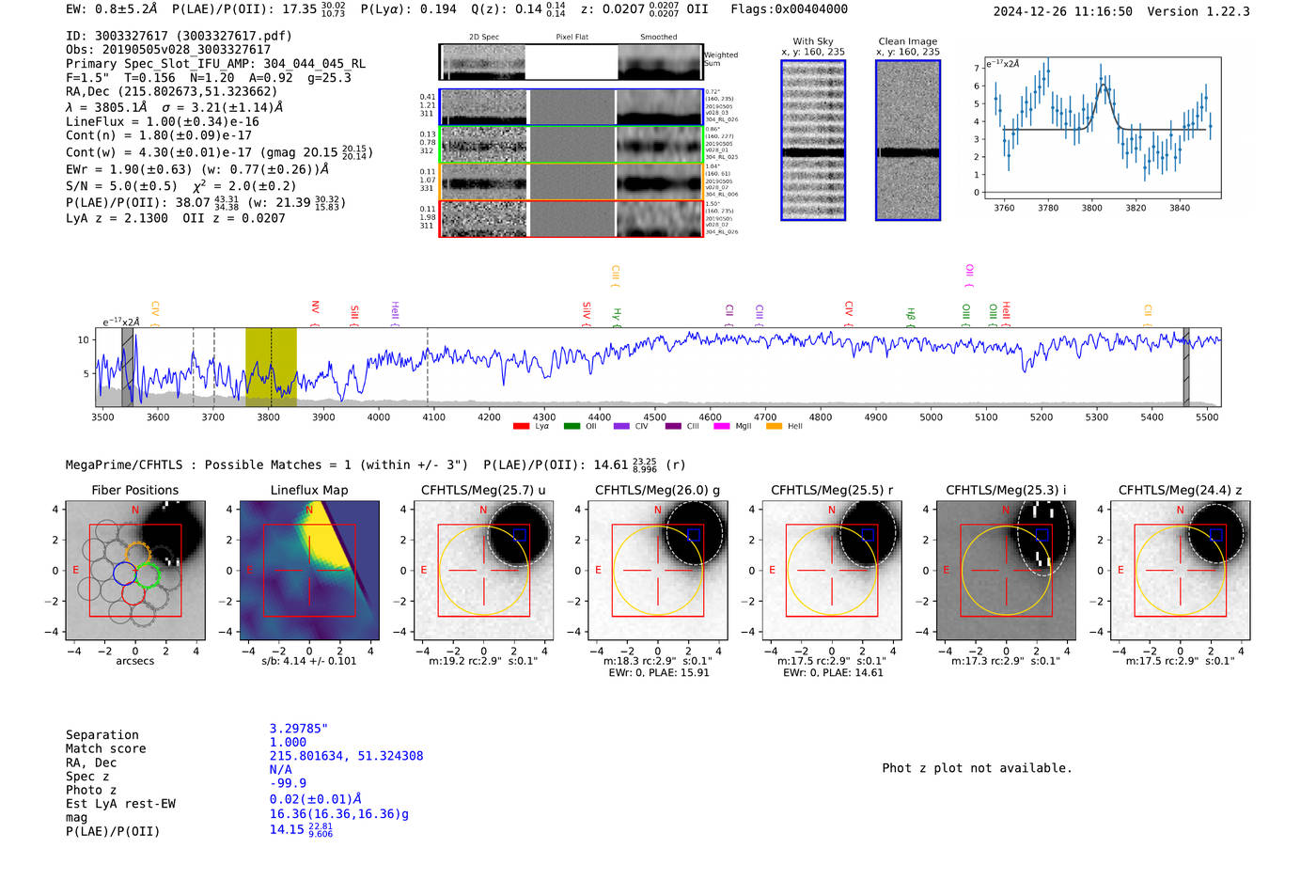Image resolution: width=1316 pixels, height=896 pixels.
Task: Click the Est LyA rest-EW value 0.02(±0.01)Å
Action: [315, 799]
